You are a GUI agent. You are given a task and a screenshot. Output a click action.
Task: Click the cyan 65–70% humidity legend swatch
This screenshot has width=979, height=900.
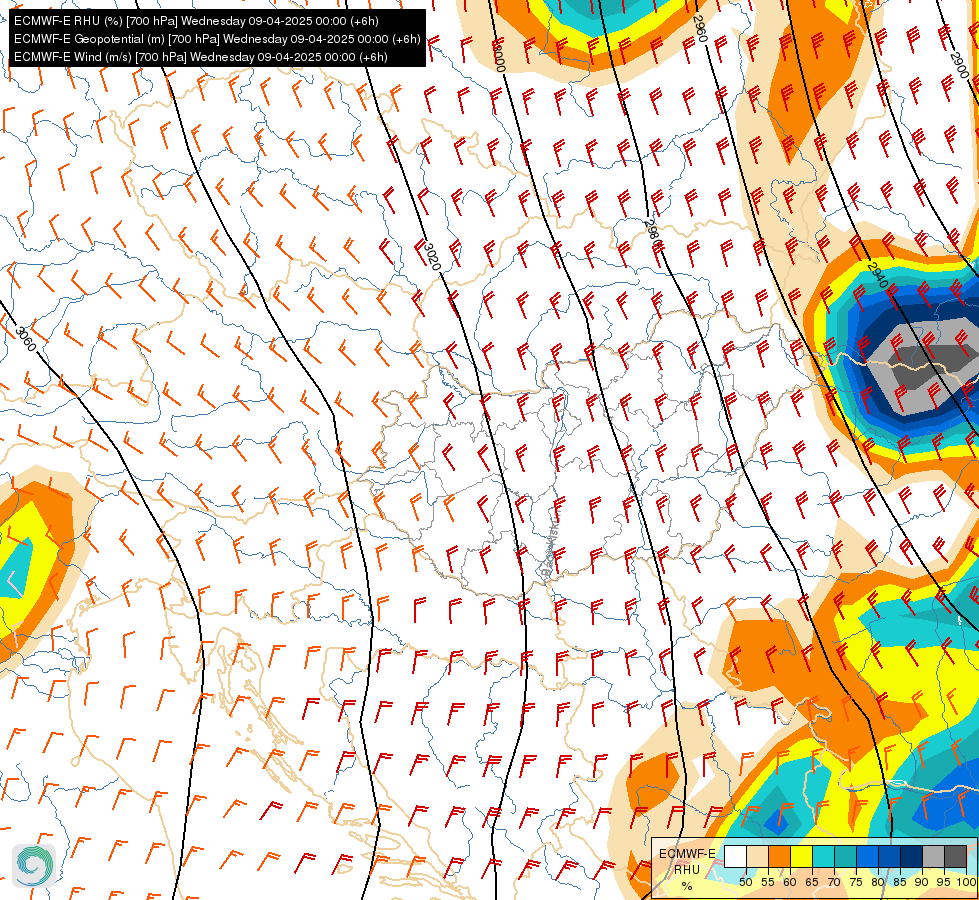[x=824, y=856]
